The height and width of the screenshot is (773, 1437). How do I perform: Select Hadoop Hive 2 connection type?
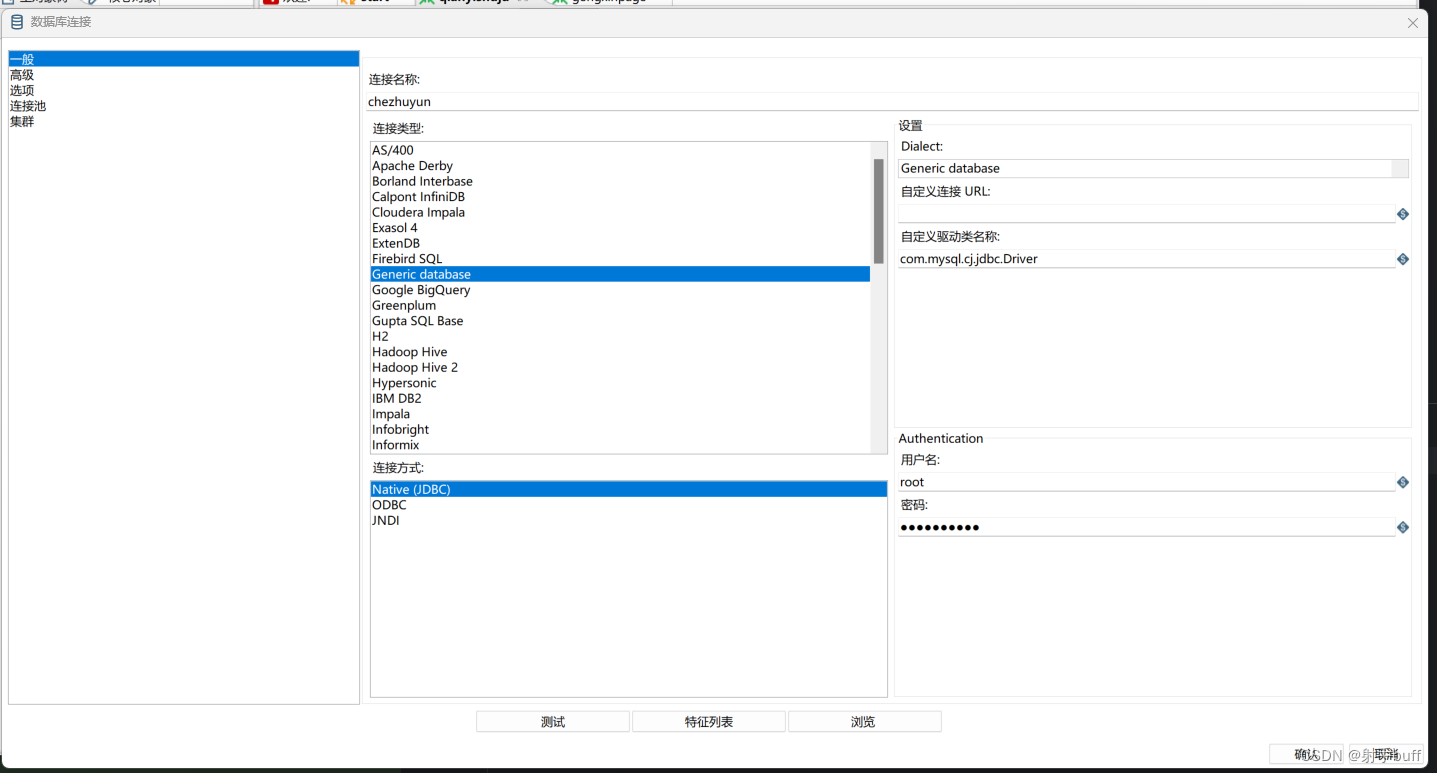620,367
